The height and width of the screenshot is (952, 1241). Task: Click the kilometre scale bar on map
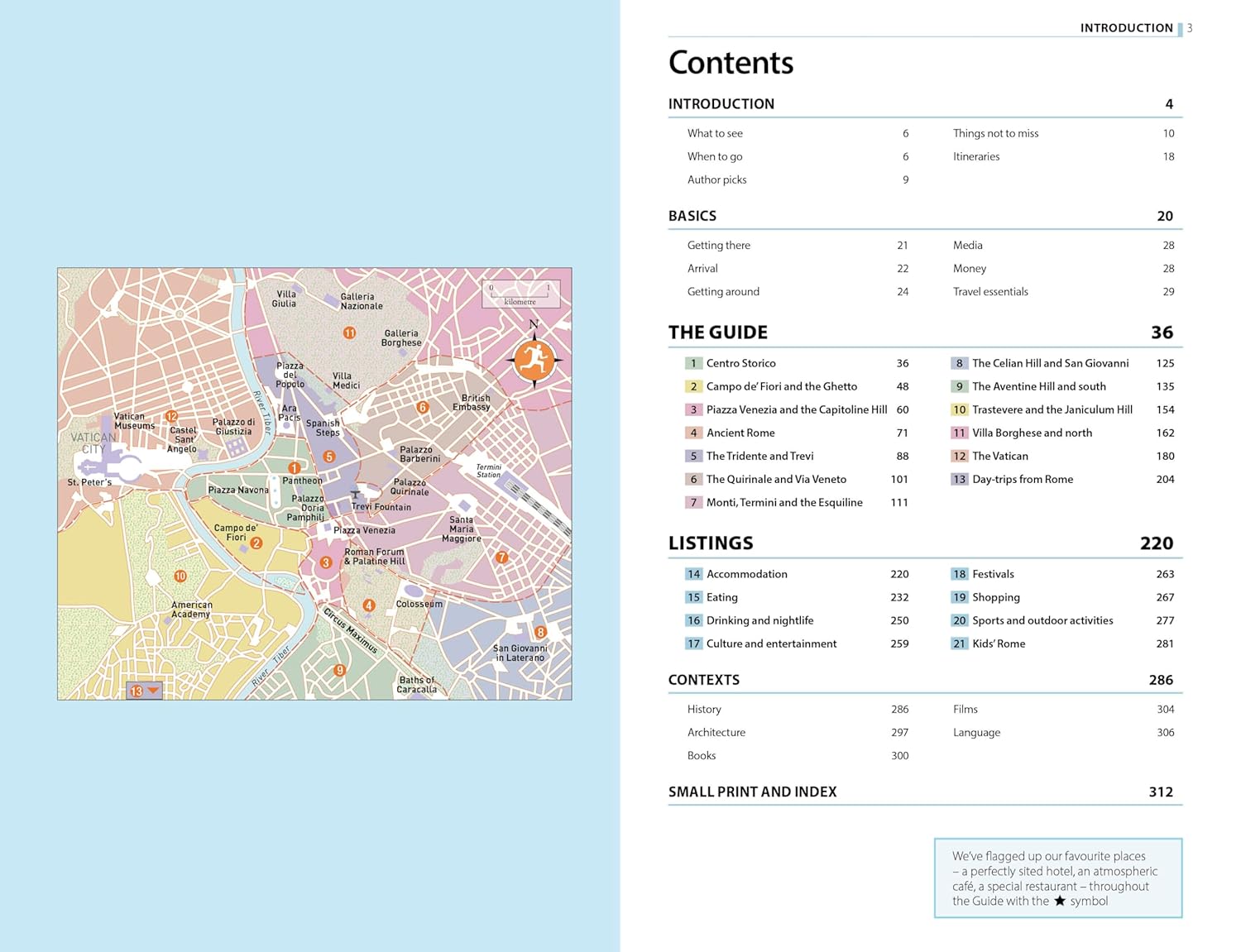click(520, 294)
